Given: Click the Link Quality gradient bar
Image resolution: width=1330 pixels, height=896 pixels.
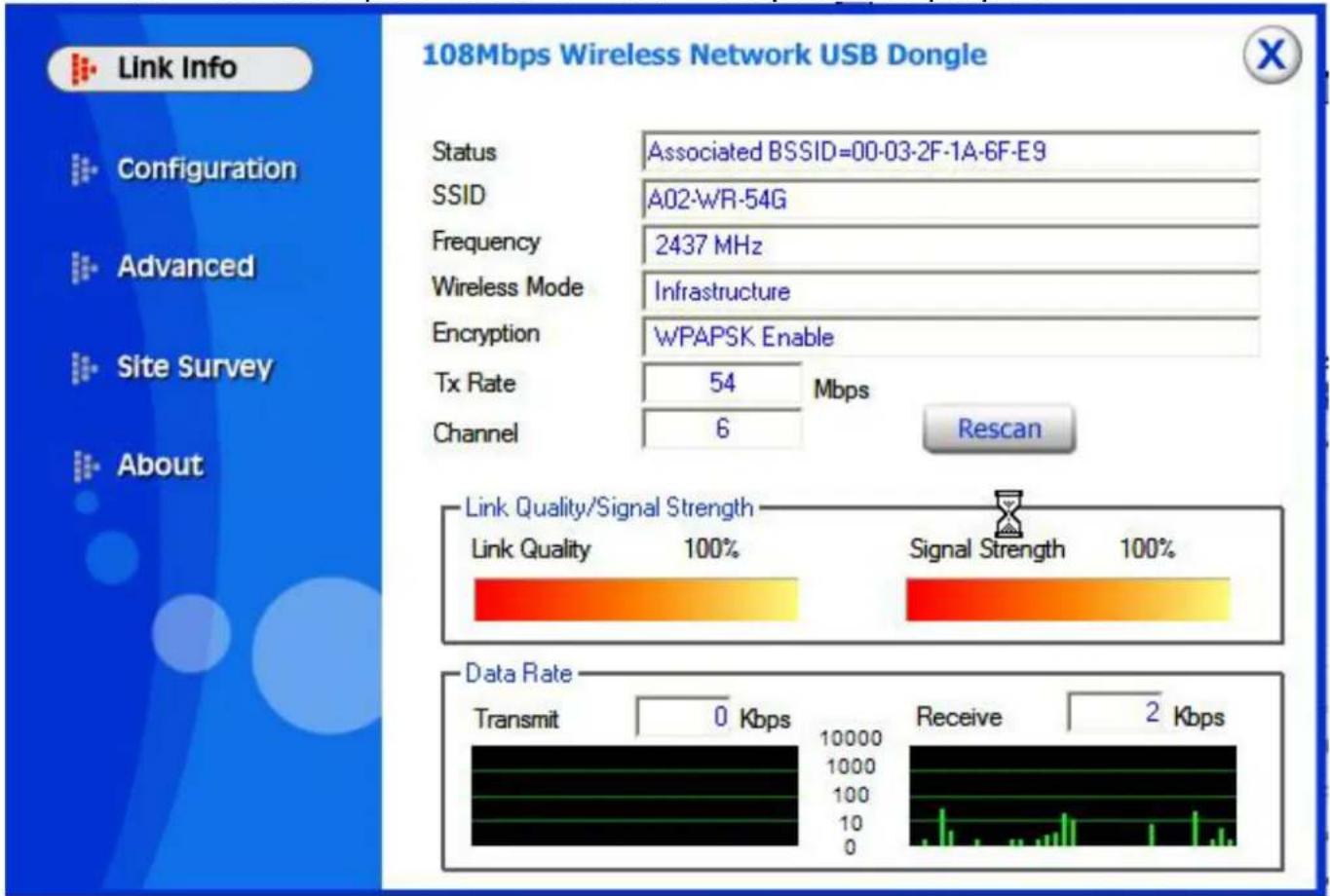Looking at the screenshot, I should click(x=635, y=600).
